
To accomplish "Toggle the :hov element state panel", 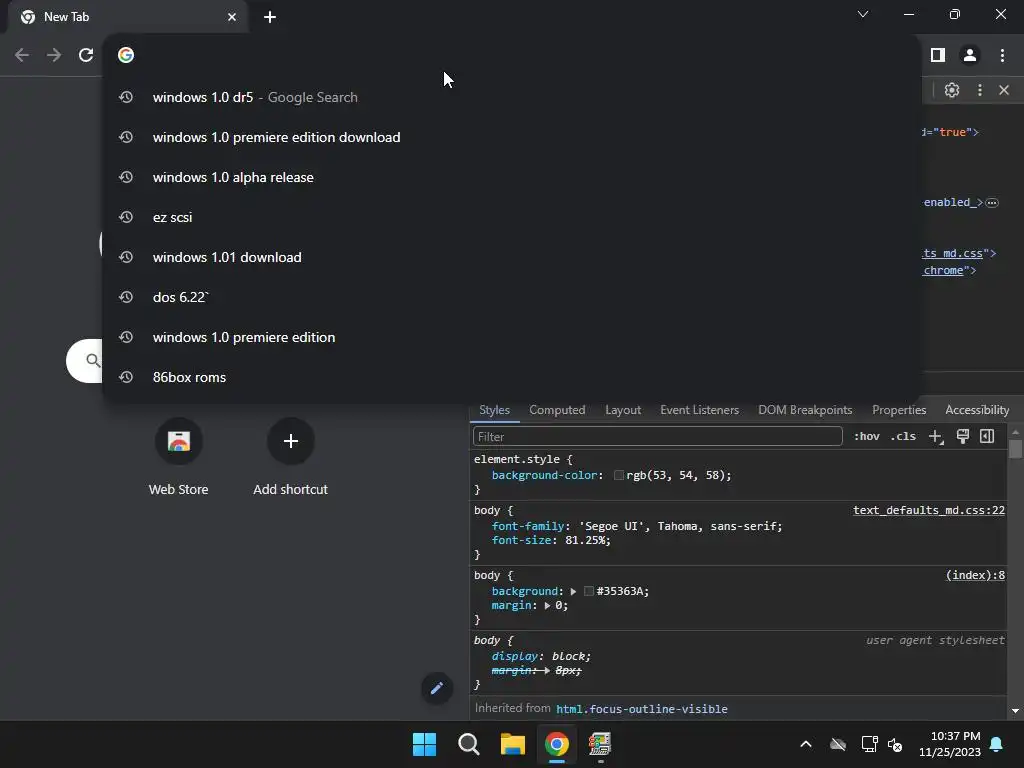I will (x=867, y=436).
